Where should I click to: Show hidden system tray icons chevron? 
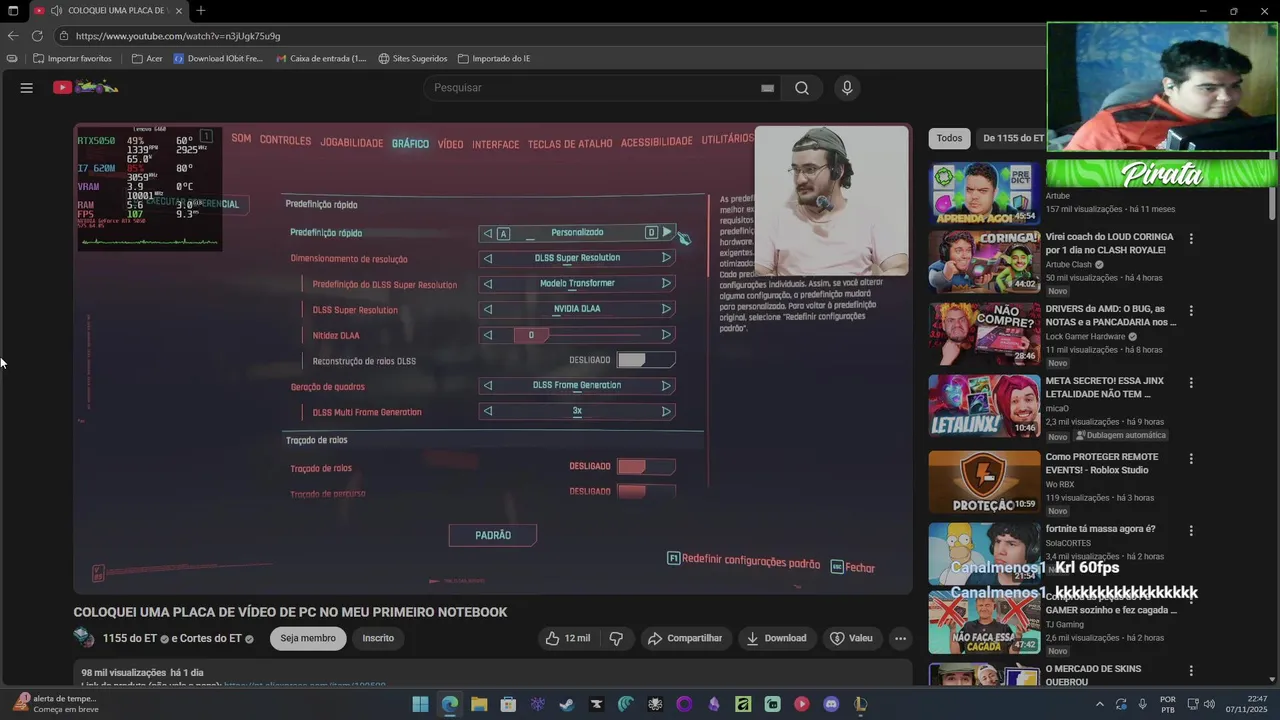coord(1100,704)
